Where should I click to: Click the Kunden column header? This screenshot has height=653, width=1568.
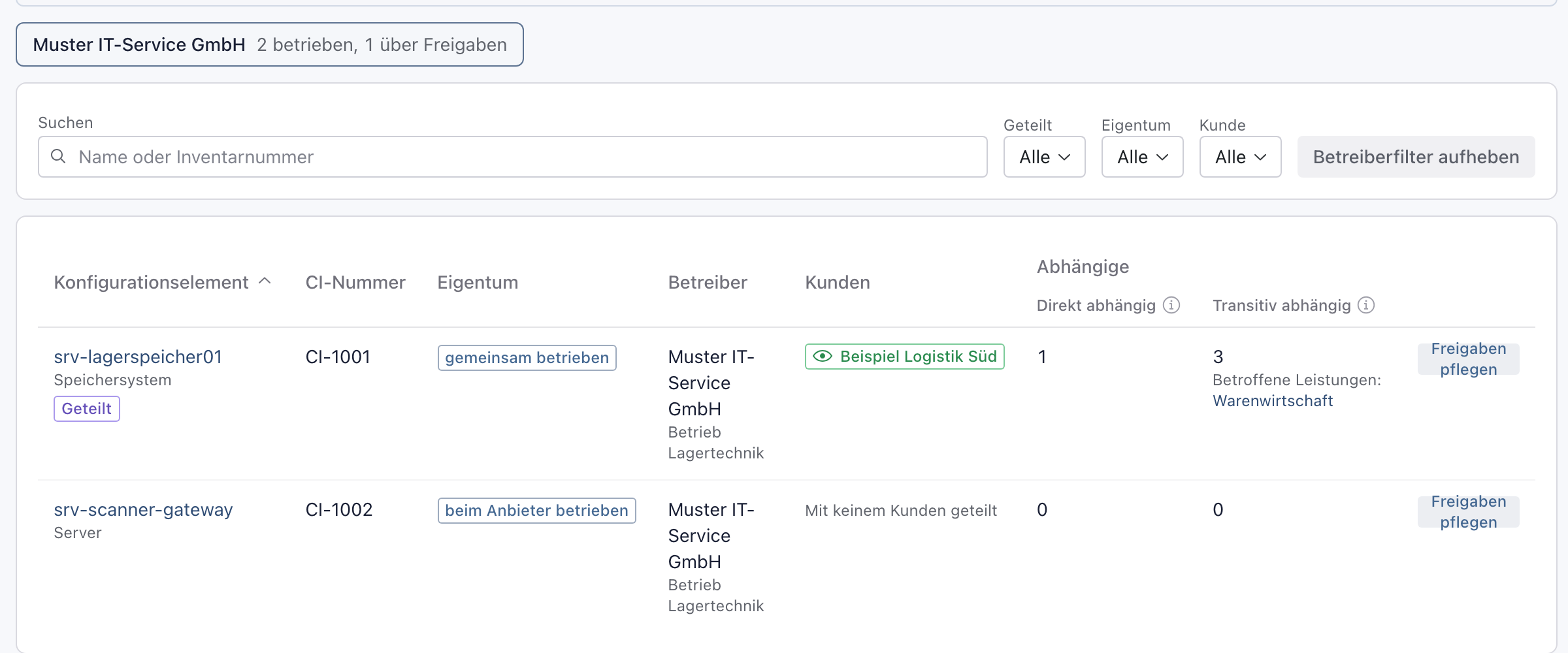click(x=838, y=282)
